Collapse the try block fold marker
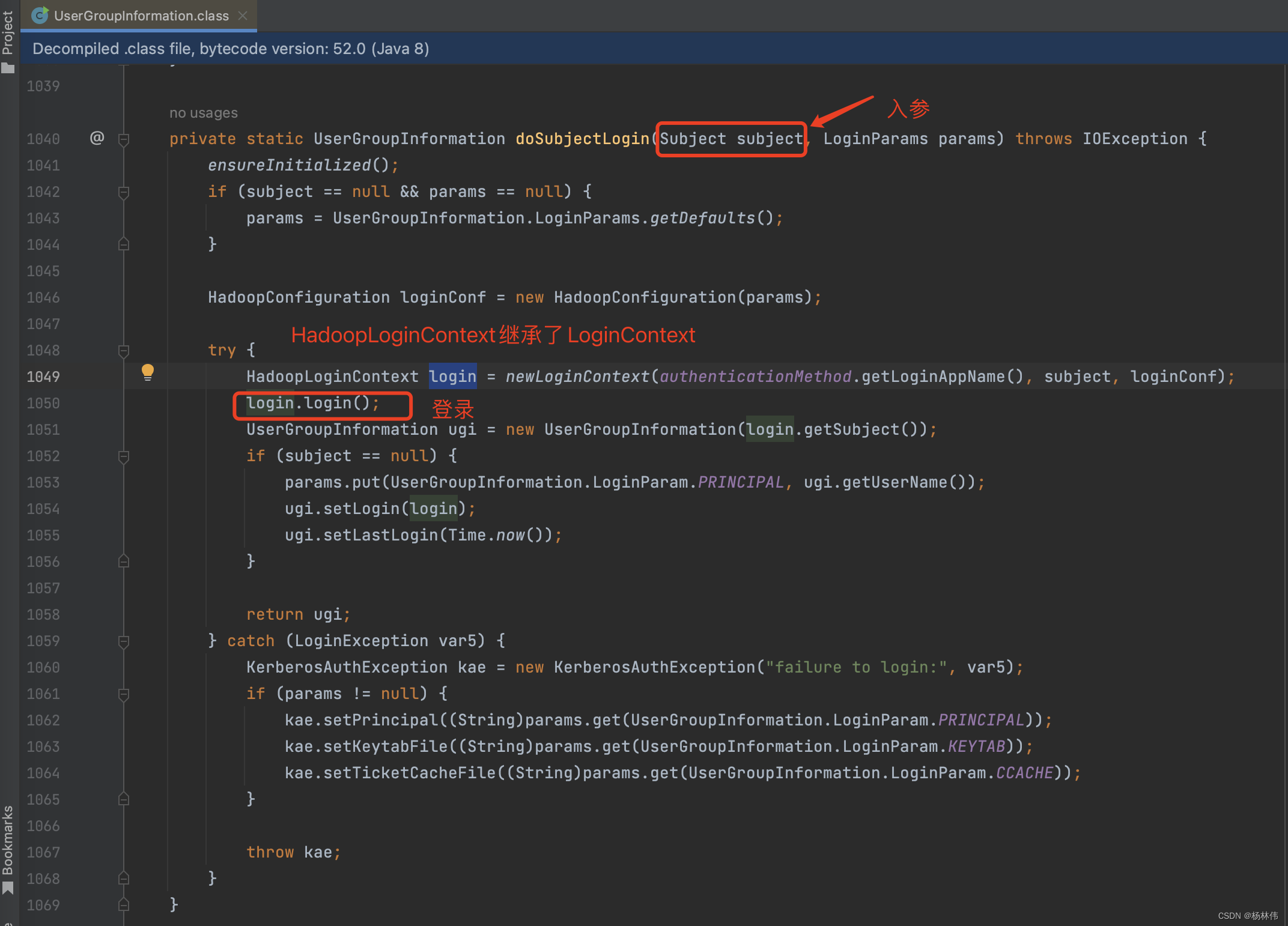Screen dimensions: 1288x926 pos(124,351)
